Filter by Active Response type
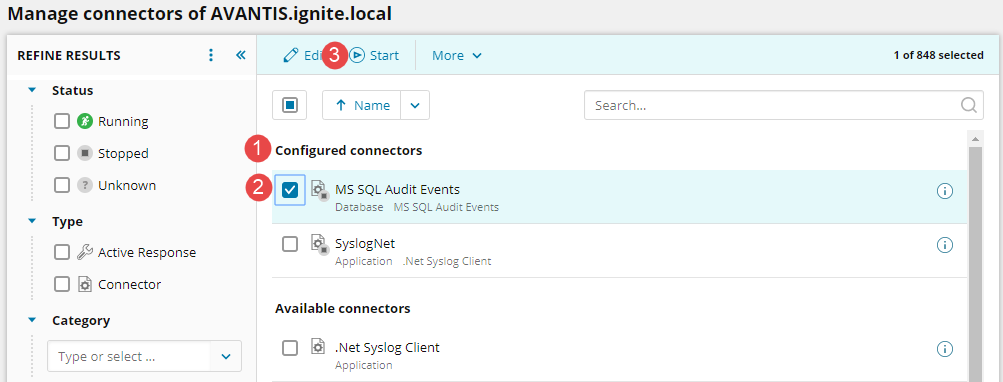 point(61,253)
